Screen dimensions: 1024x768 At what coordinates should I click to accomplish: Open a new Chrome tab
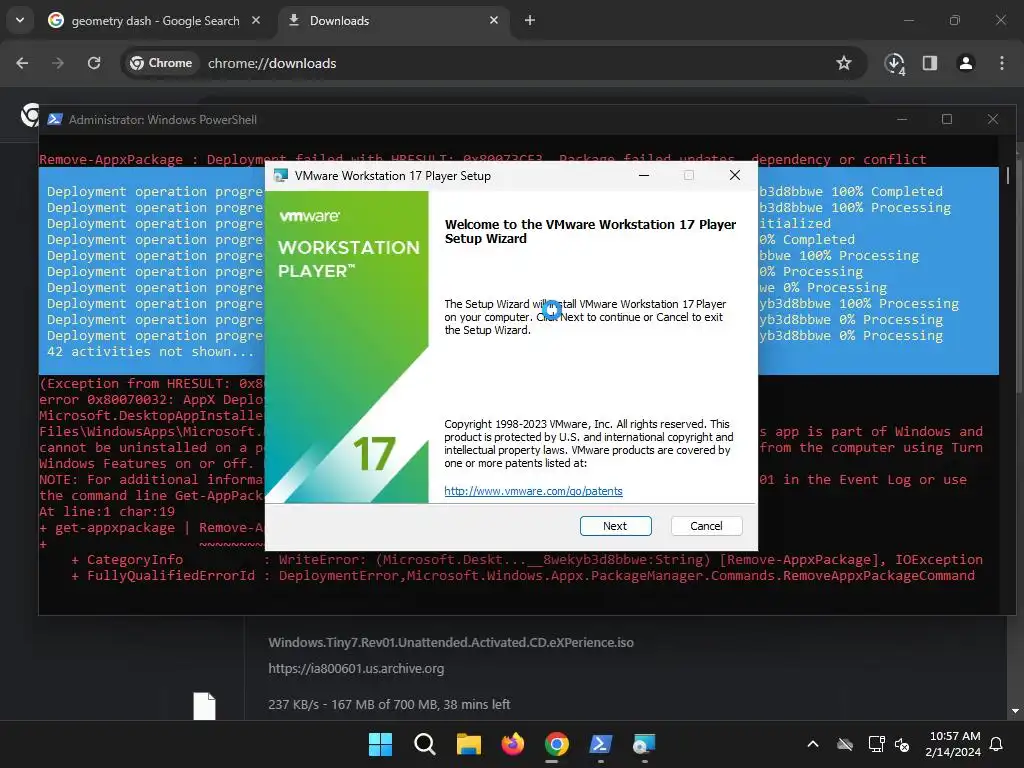pos(530,20)
